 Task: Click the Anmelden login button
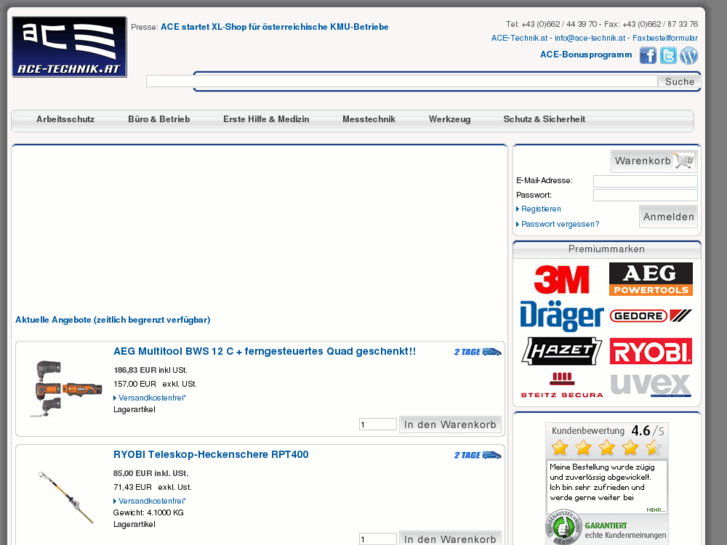coord(668,217)
